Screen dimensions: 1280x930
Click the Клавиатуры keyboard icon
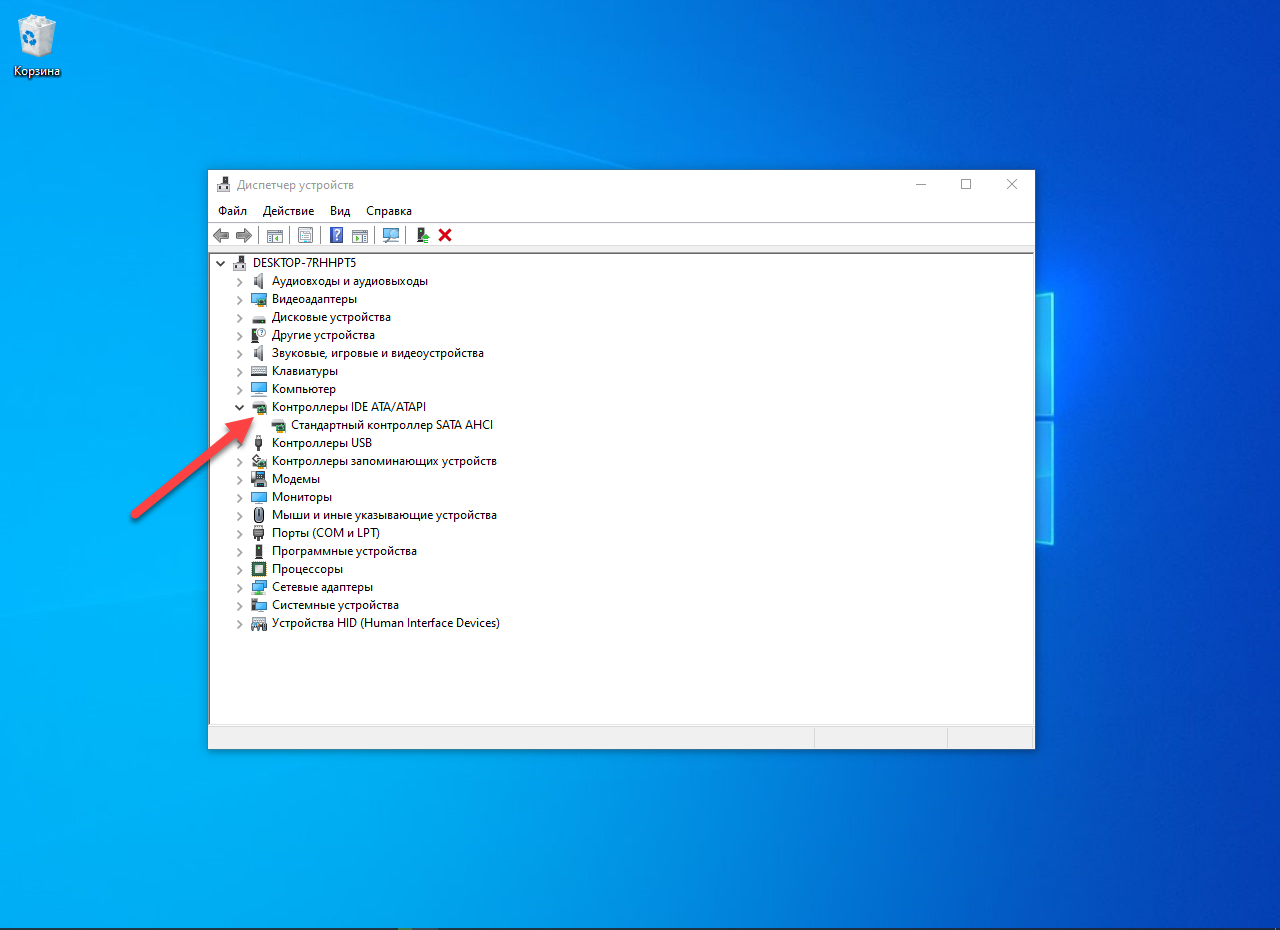259,371
